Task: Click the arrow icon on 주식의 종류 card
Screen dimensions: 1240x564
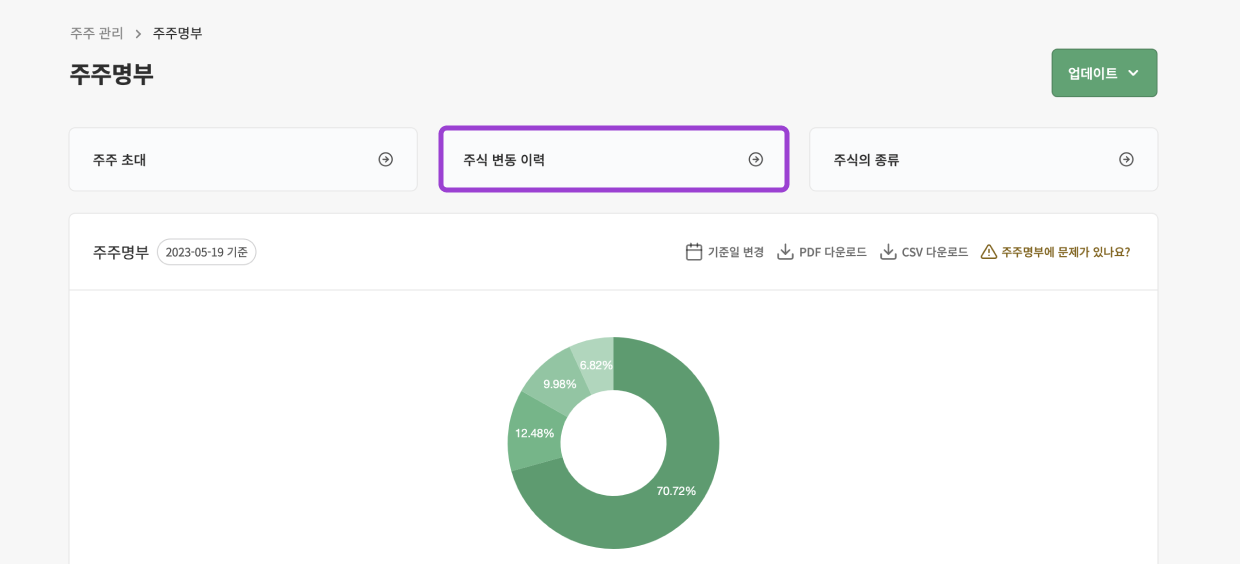Action: (1126, 159)
